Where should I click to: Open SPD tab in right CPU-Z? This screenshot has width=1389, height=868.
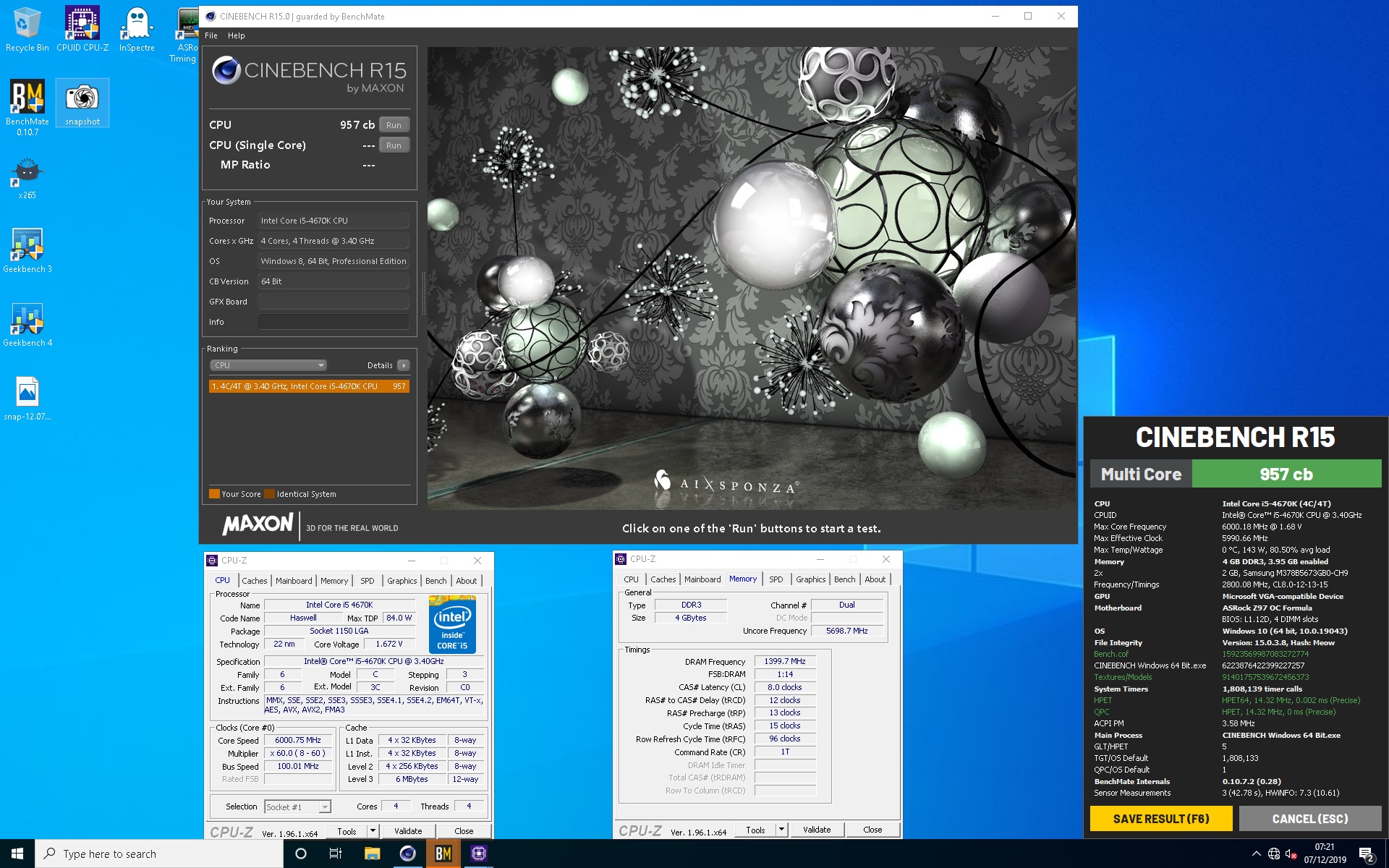776,579
